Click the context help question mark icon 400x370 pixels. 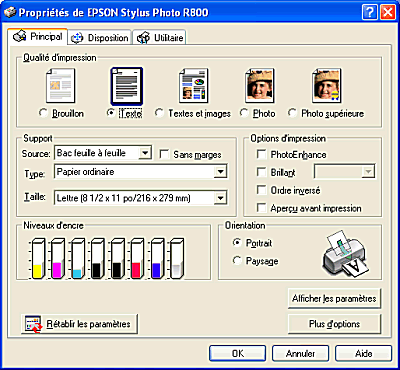click(369, 13)
